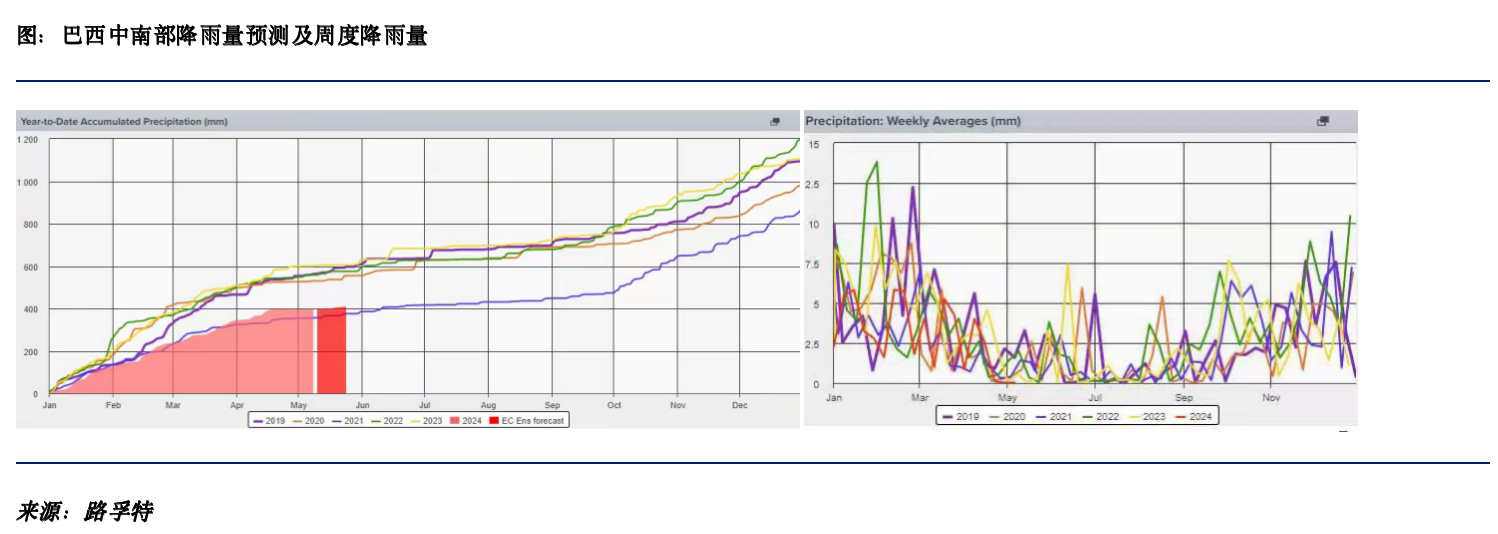Click the Year-to-Date Accumulated Precipitation title

coord(124,122)
